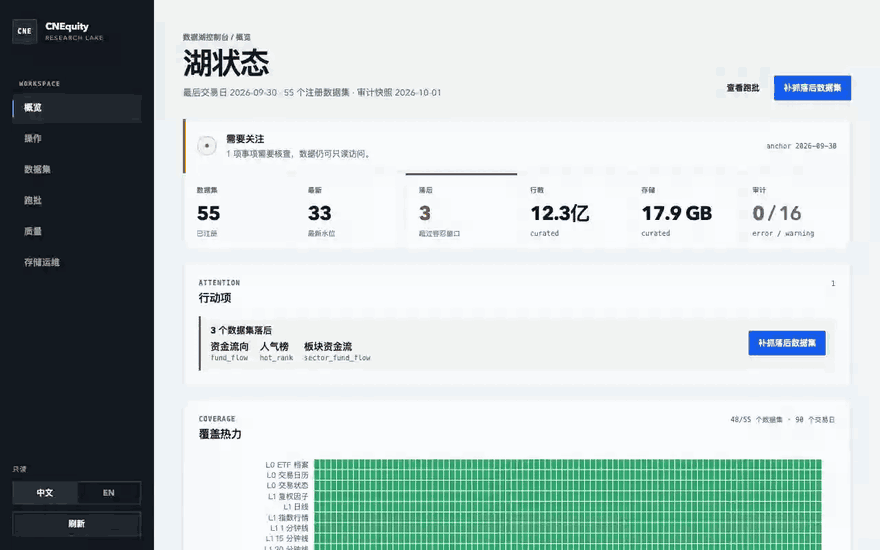Click the 行动项 section heading

(x=214, y=298)
